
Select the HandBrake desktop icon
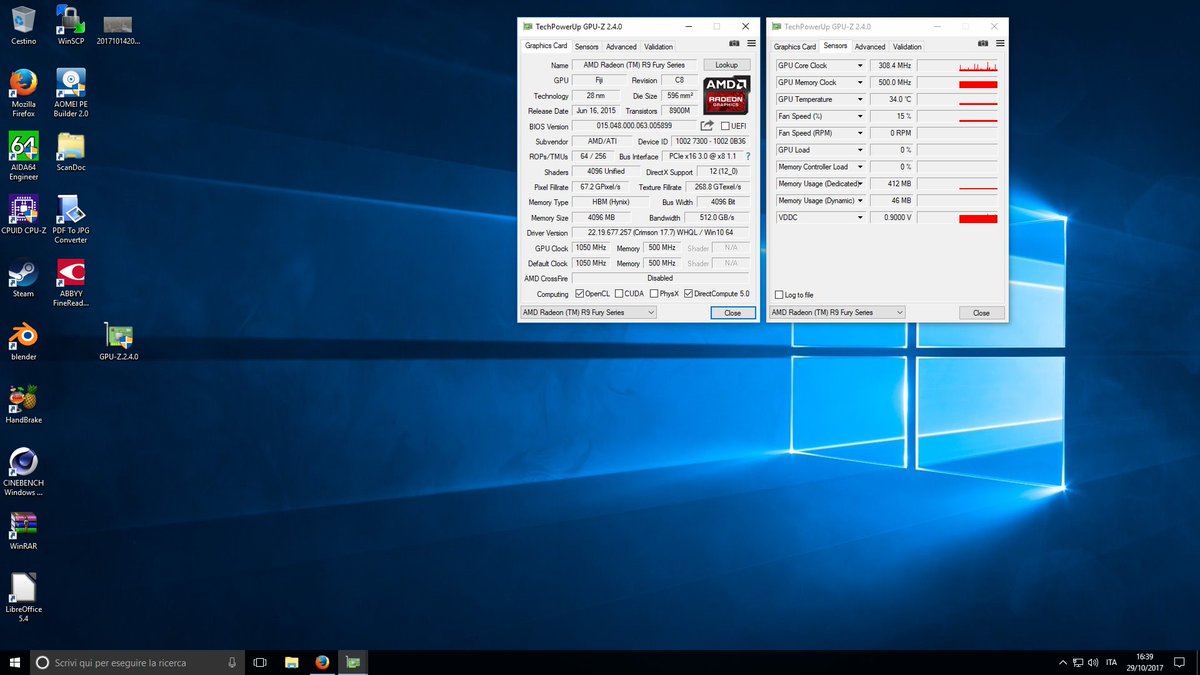[23, 404]
